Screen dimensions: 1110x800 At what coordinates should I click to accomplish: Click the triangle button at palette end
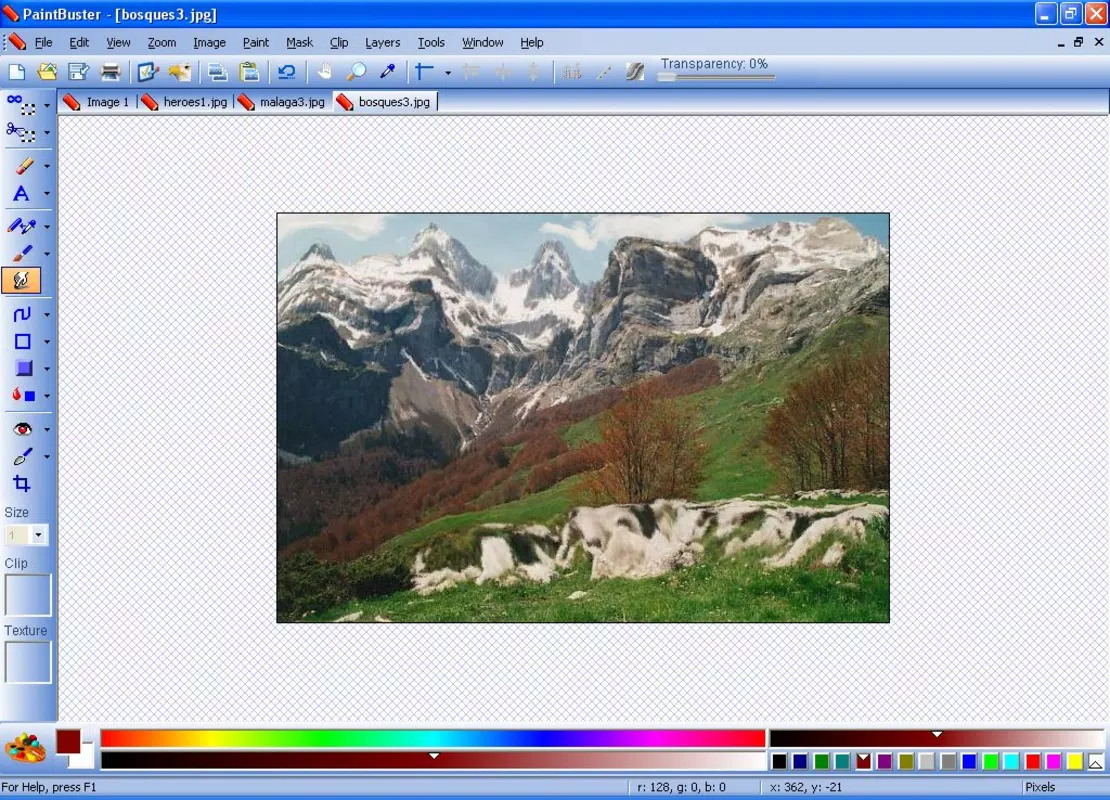pos(1095,762)
